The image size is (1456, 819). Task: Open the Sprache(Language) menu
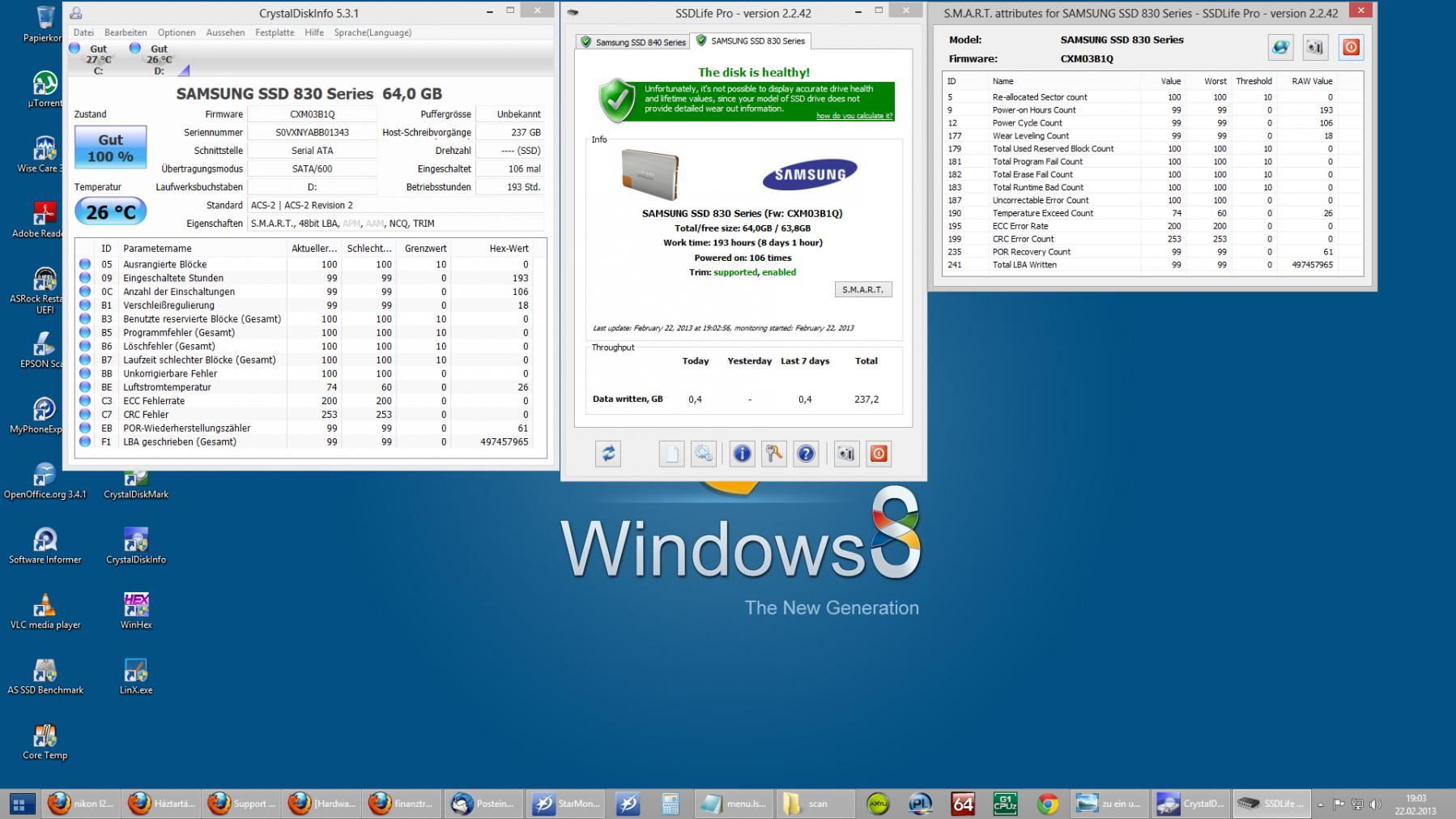click(x=373, y=32)
